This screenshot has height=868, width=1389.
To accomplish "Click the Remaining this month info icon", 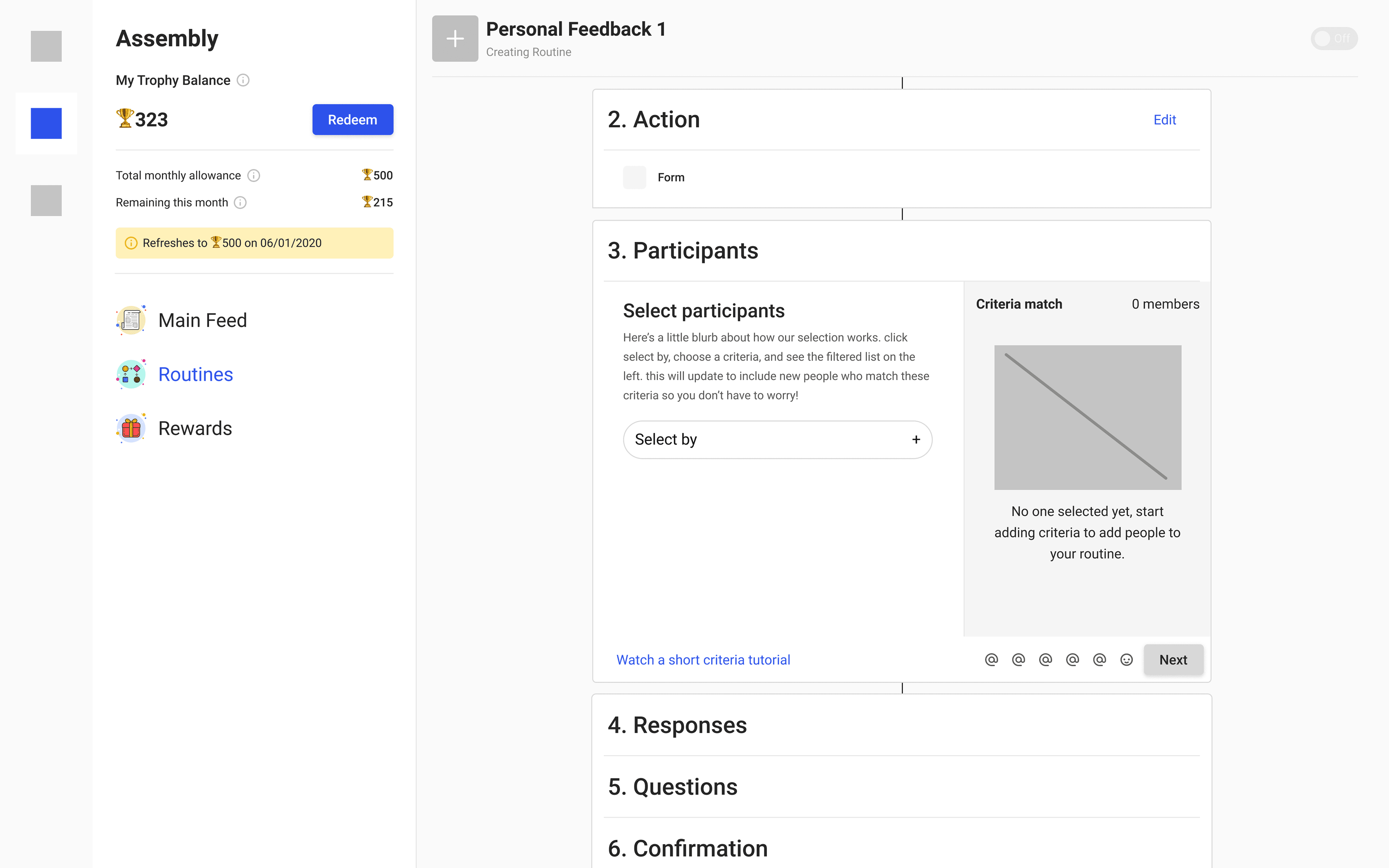I will pyautogui.click(x=241, y=203).
